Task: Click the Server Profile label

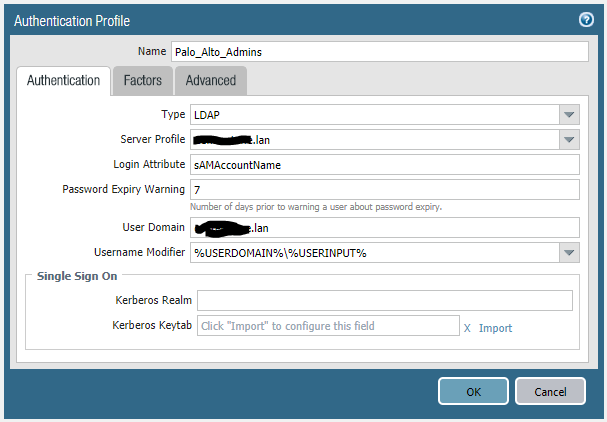Action: (x=153, y=139)
